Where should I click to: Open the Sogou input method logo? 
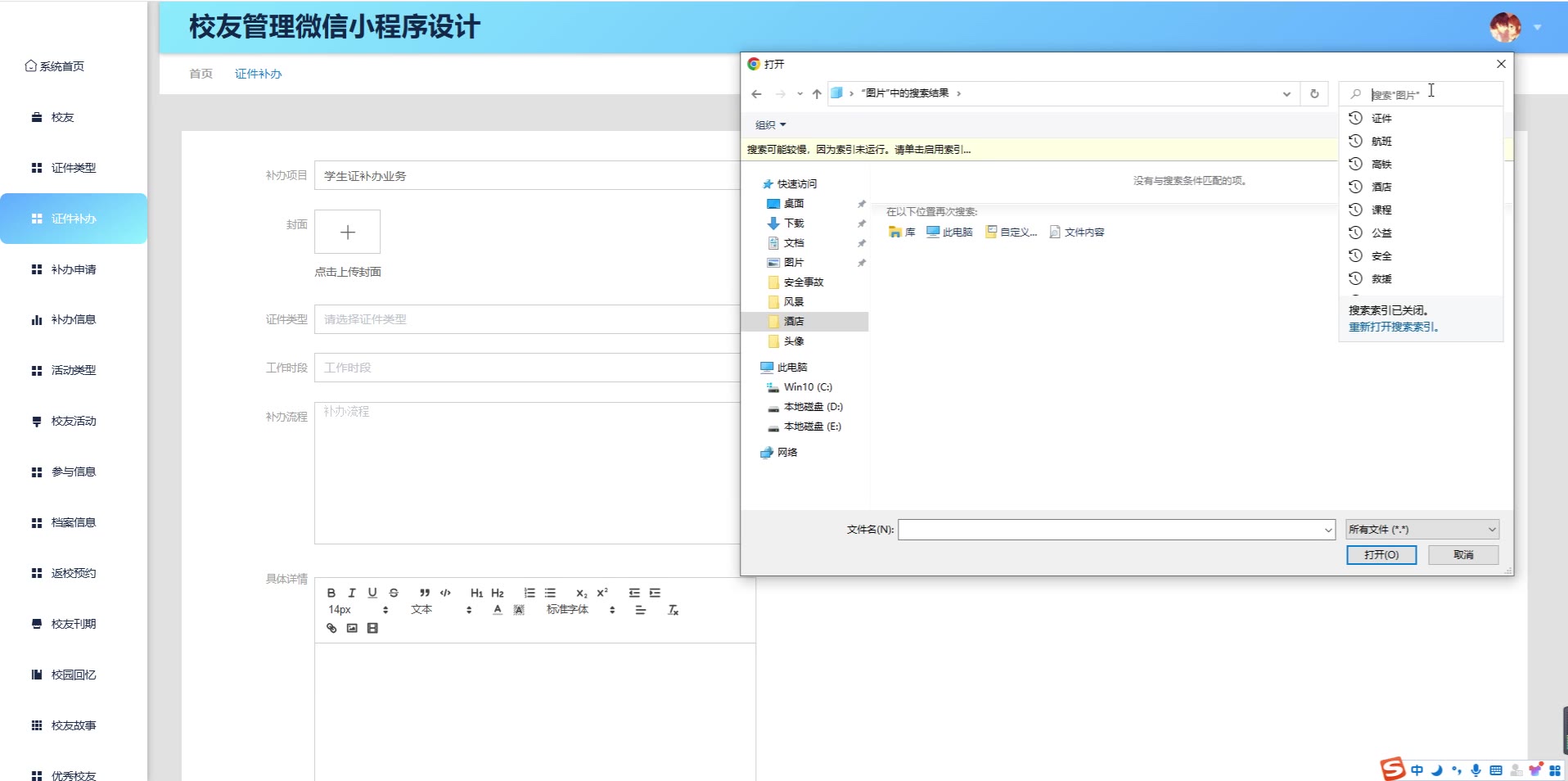[1392, 769]
